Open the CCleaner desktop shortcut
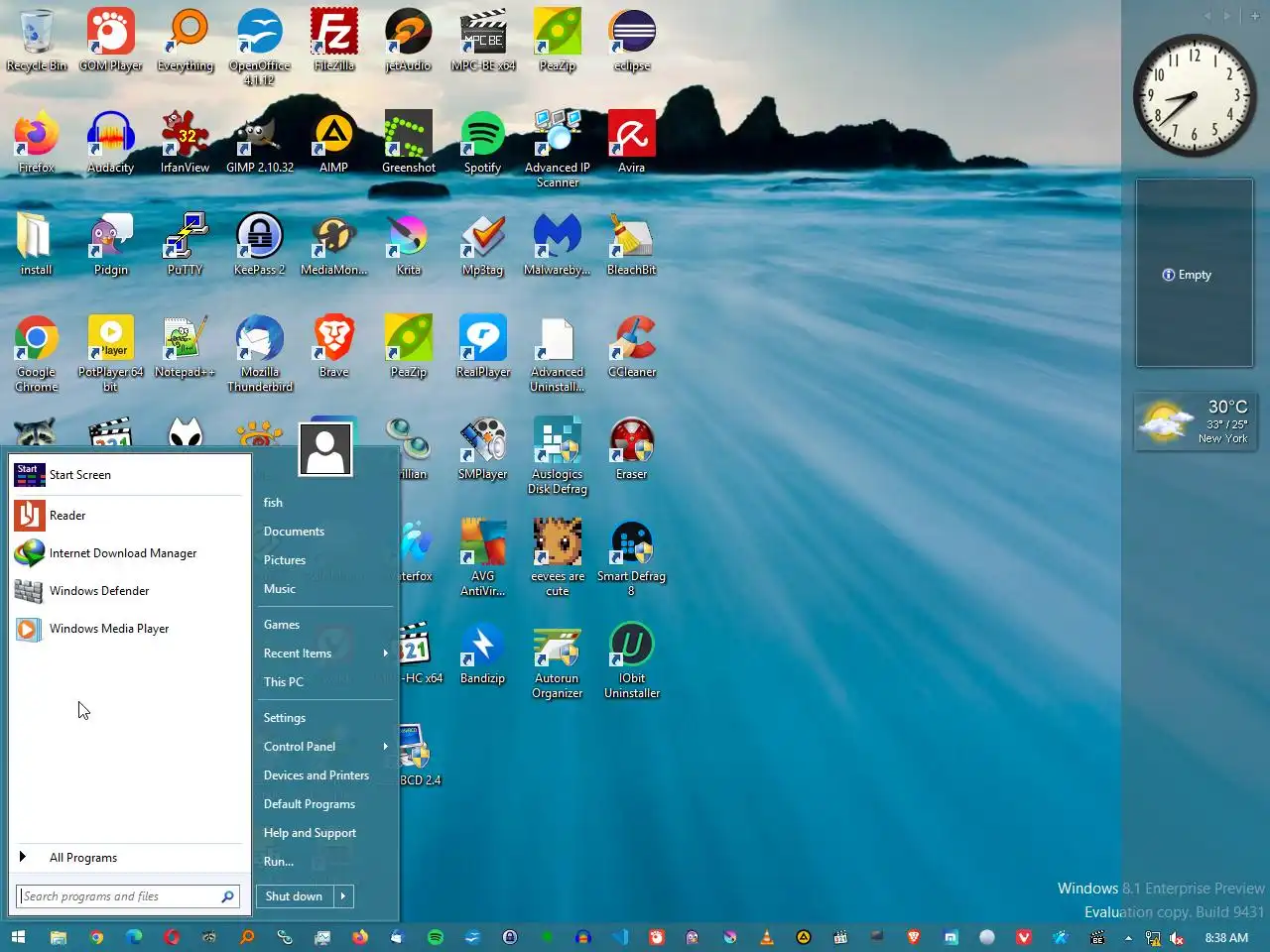Viewport: 1270px width, 952px height. click(632, 346)
